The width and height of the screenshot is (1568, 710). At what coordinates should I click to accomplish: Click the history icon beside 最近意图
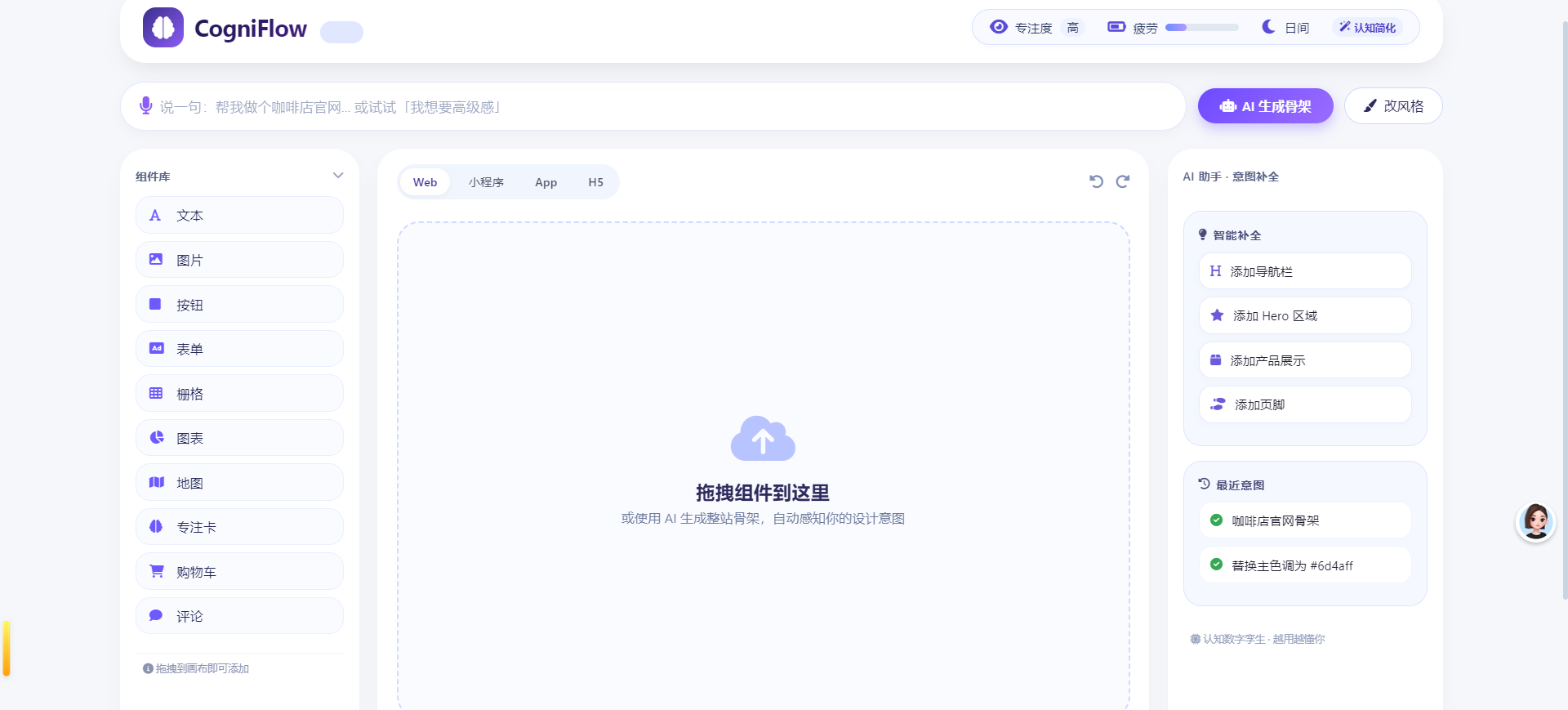(x=1204, y=484)
